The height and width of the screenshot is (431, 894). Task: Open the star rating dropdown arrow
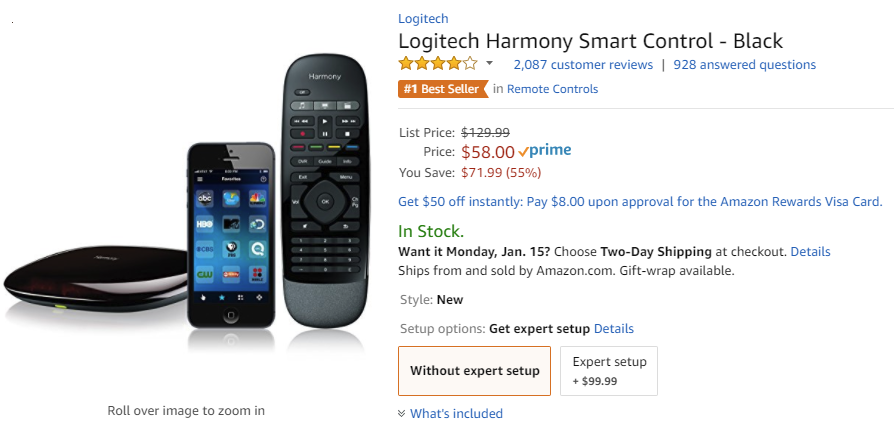tap(490, 64)
